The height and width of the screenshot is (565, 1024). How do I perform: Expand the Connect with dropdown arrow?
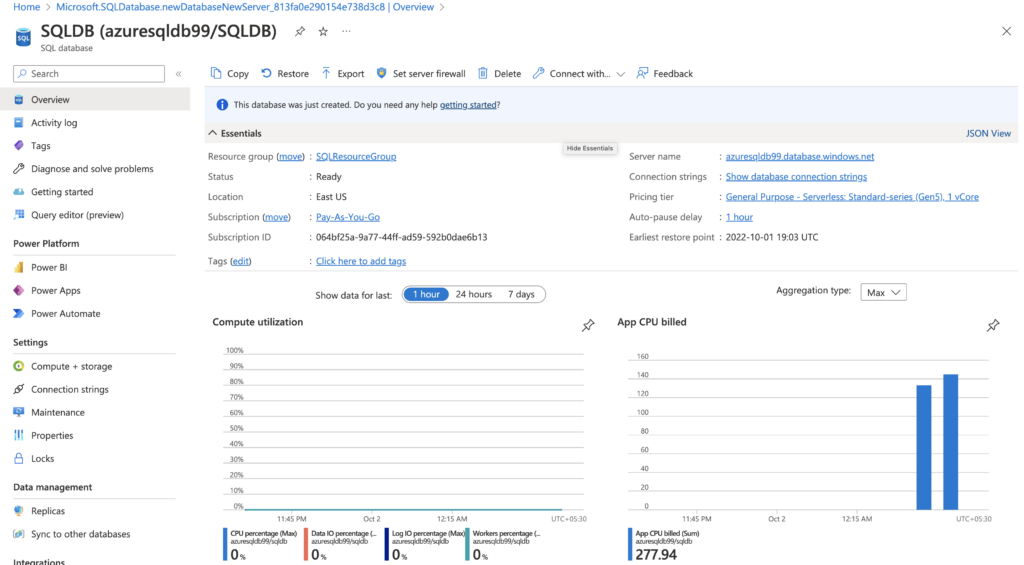click(x=621, y=74)
